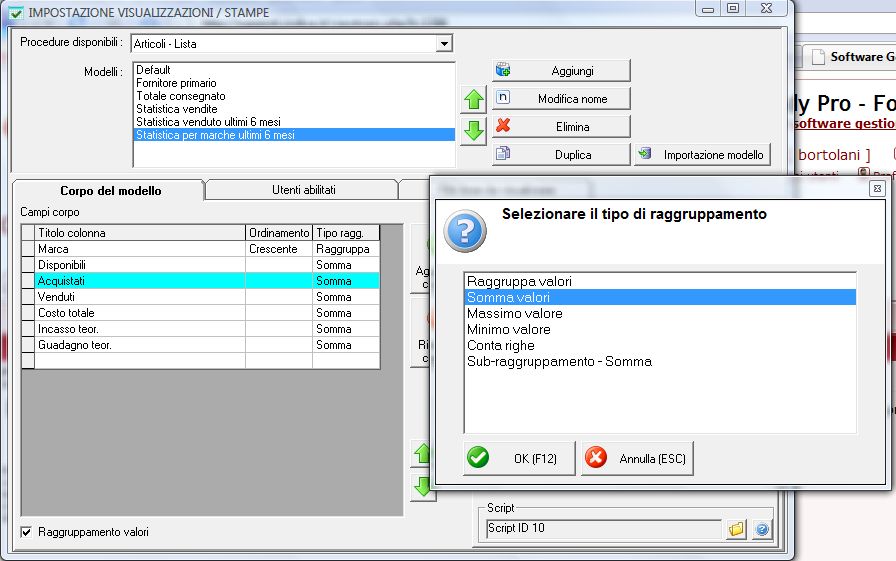Screen dimensions: 896x561
Task: Click Titolo colonna header
Action: click(x=140, y=233)
